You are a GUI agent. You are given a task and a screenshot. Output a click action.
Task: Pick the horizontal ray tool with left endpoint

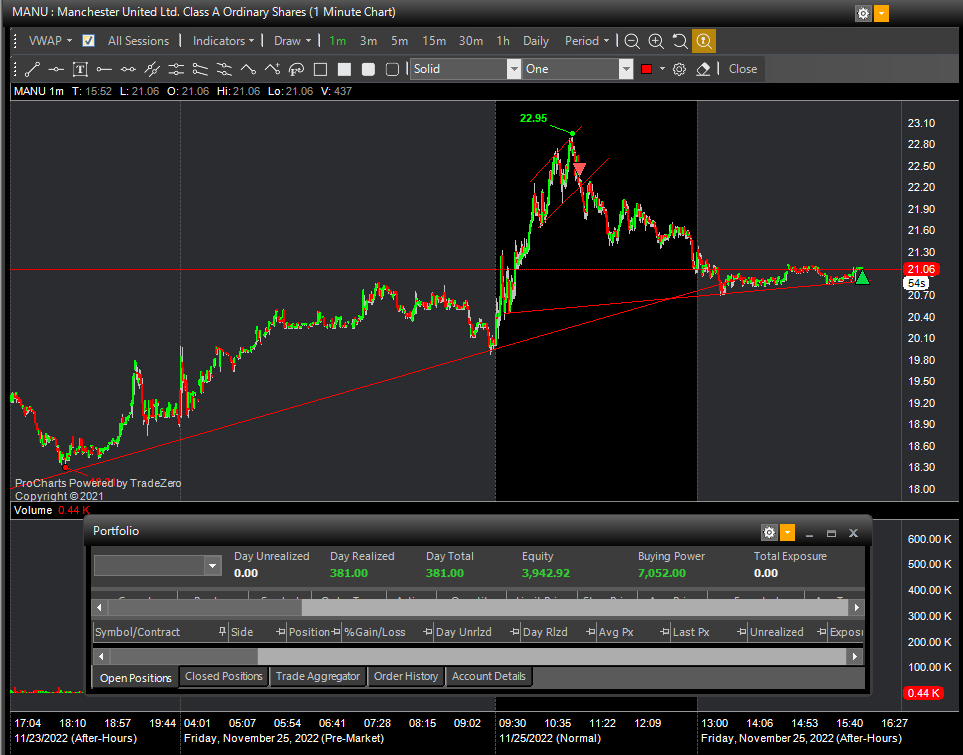[x=104, y=69]
